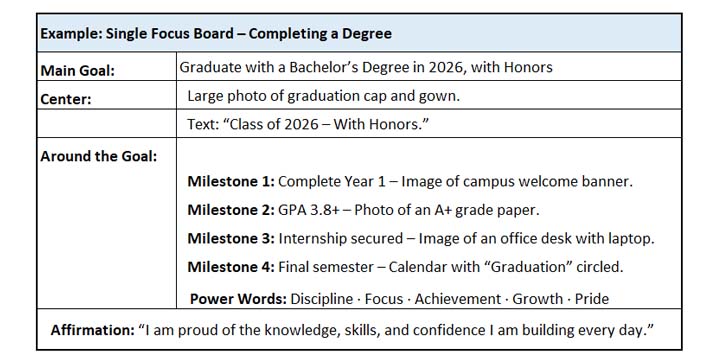
Task: Click 'Image of campus welcome banner' text
Action: pos(517,181)
